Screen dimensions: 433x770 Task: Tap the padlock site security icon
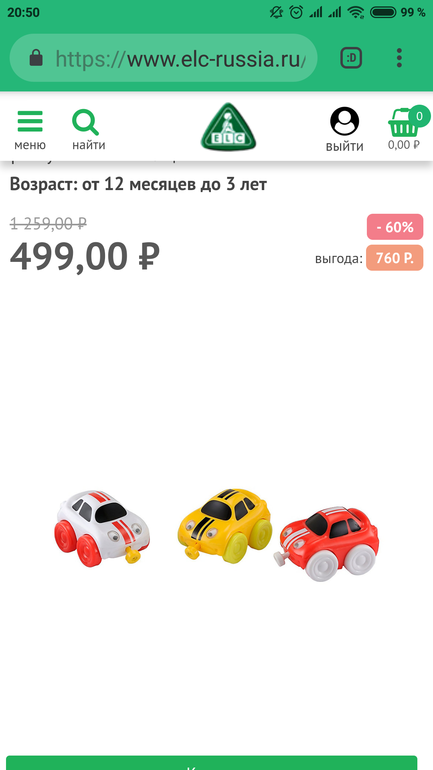36,58
